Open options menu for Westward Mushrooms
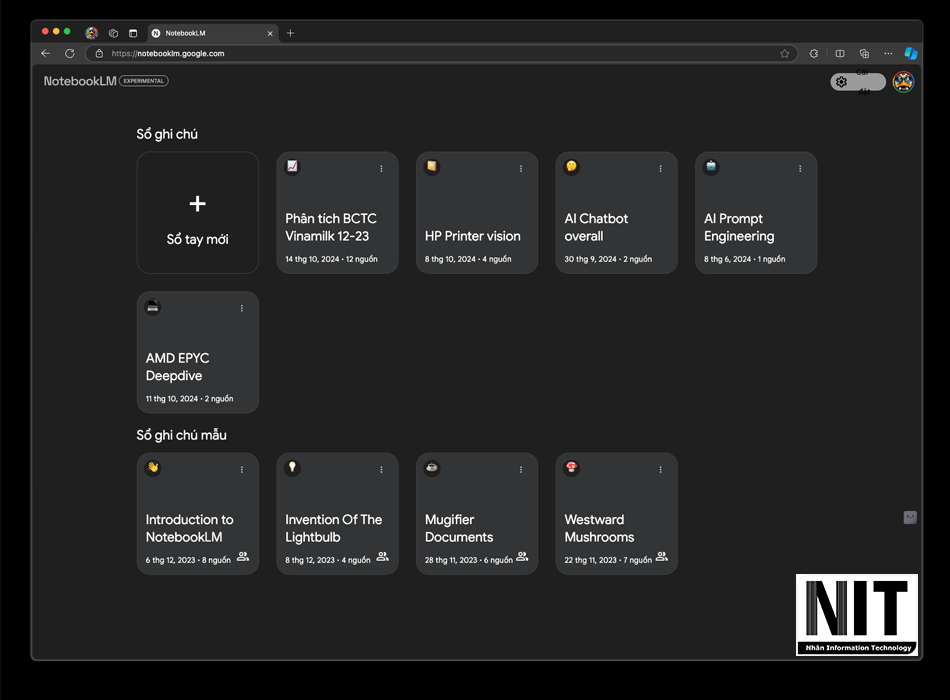950x700 pixels. (x=660, y=470)
